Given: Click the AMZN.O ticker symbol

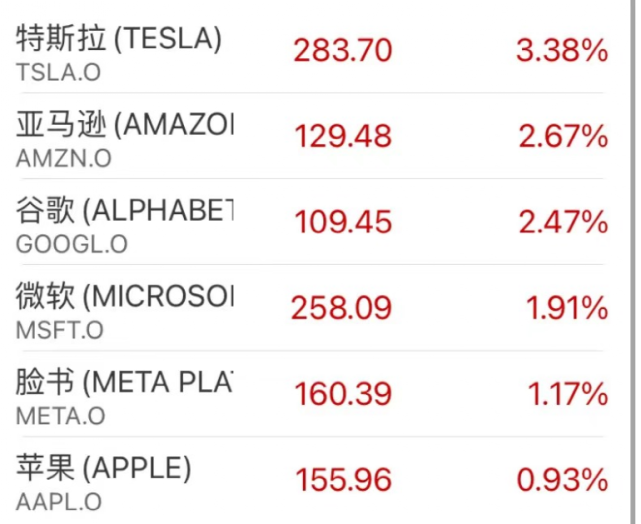Looking at the screenshot, I should (x=63, y=158).
